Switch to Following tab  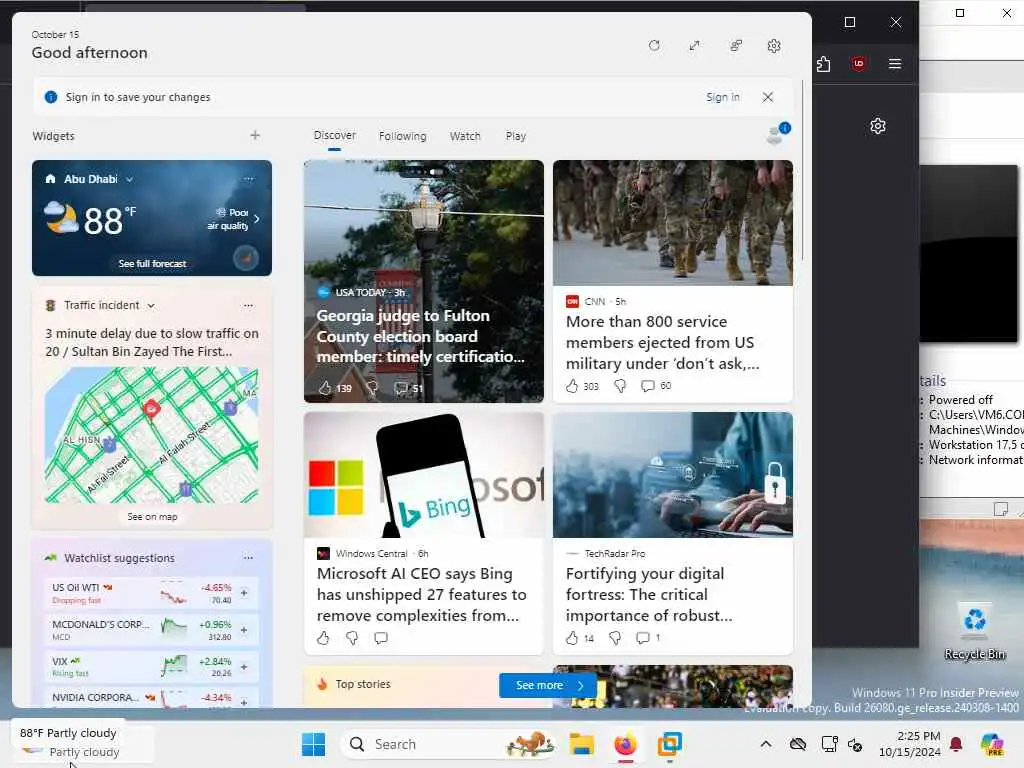click(402, 136)
